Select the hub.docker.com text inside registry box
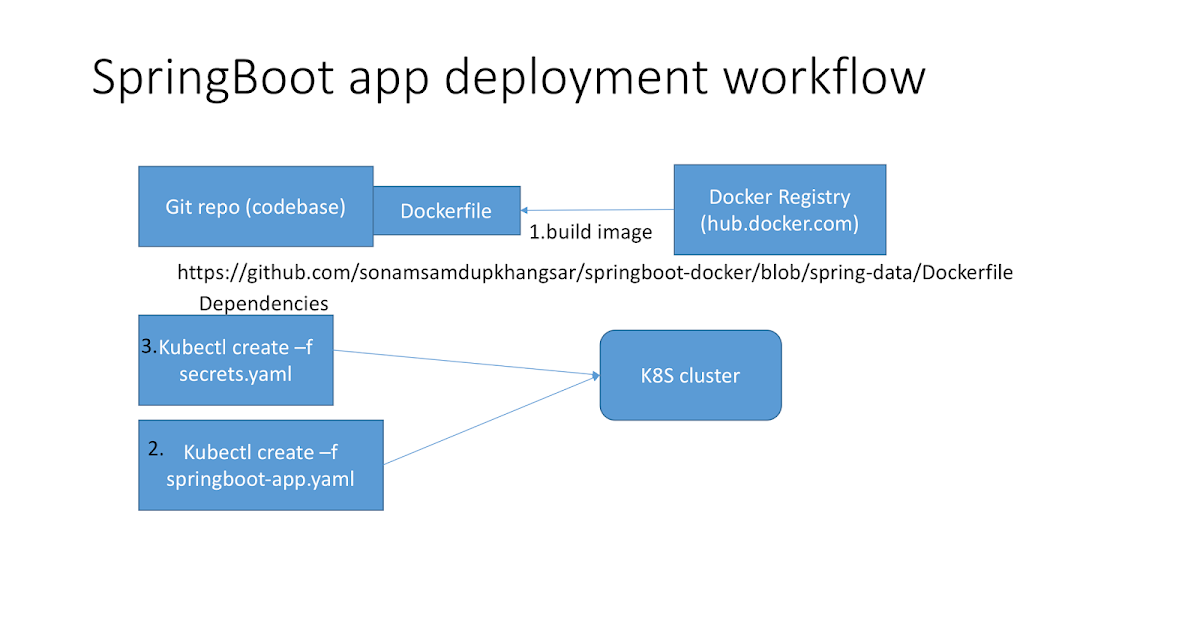 click(780, 224)
